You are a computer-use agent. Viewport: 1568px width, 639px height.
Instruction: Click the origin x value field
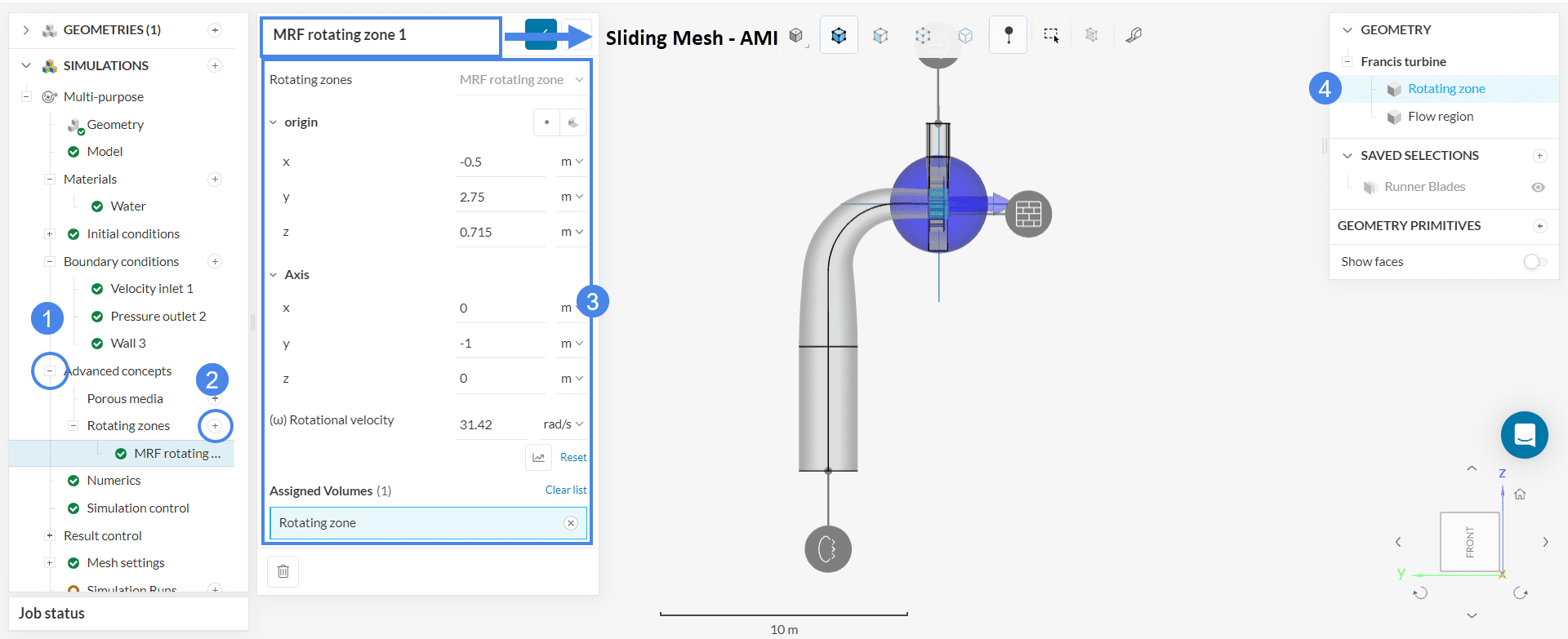(500, 162)
